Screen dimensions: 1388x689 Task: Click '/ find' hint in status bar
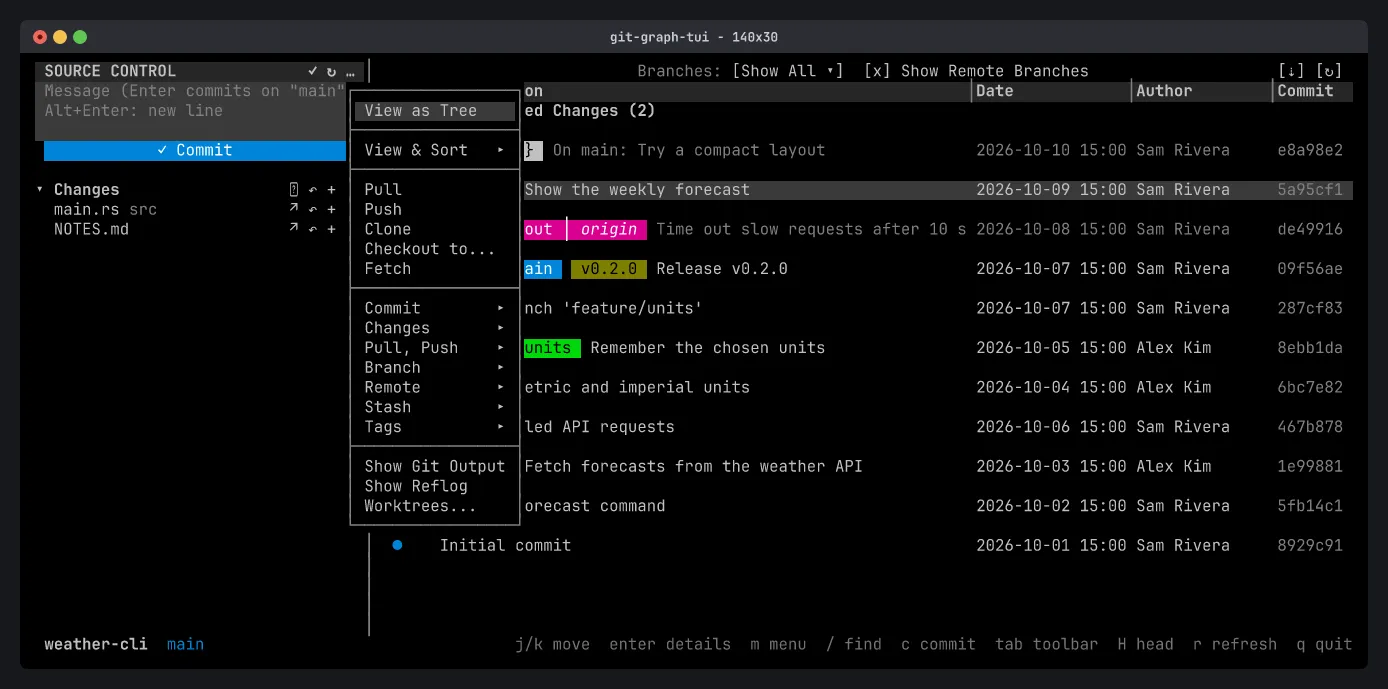tap(854, 644)
